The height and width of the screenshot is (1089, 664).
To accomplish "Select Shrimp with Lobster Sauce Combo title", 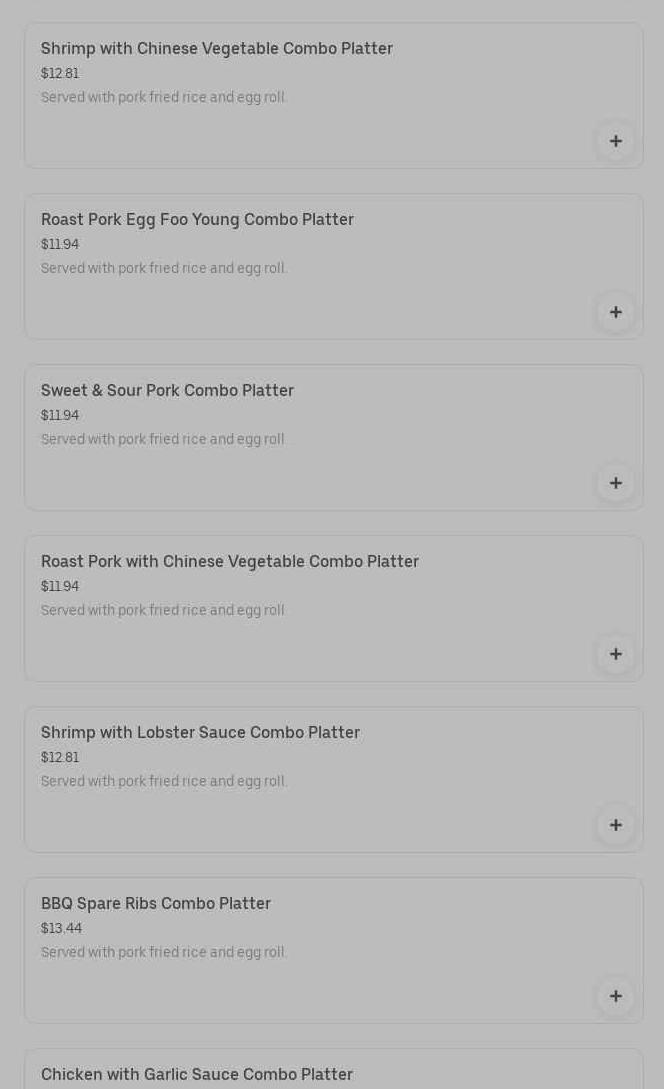I will 200,732.
